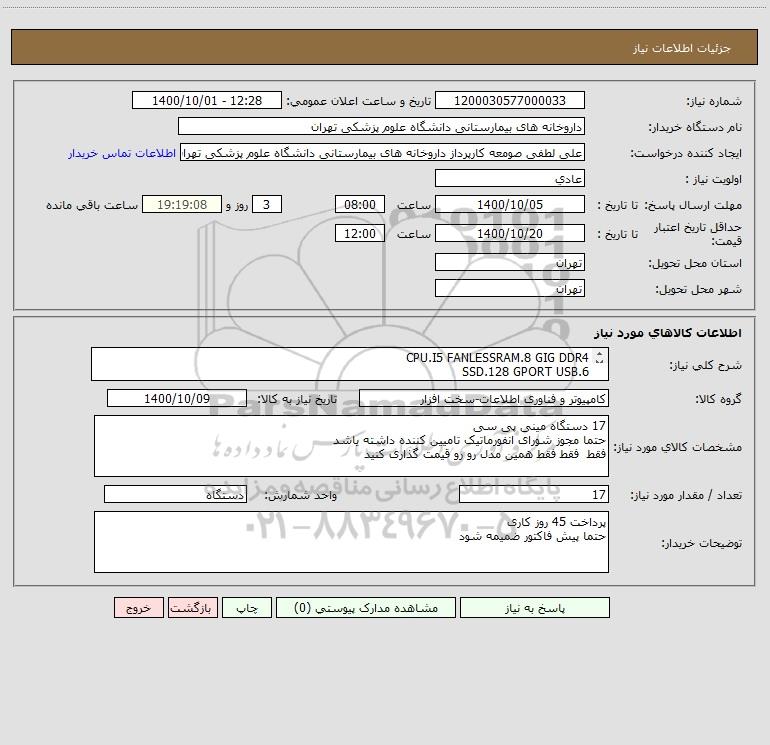
Task: Click the تعداد / مقدار مورد نیاز label
Action: 686,495
